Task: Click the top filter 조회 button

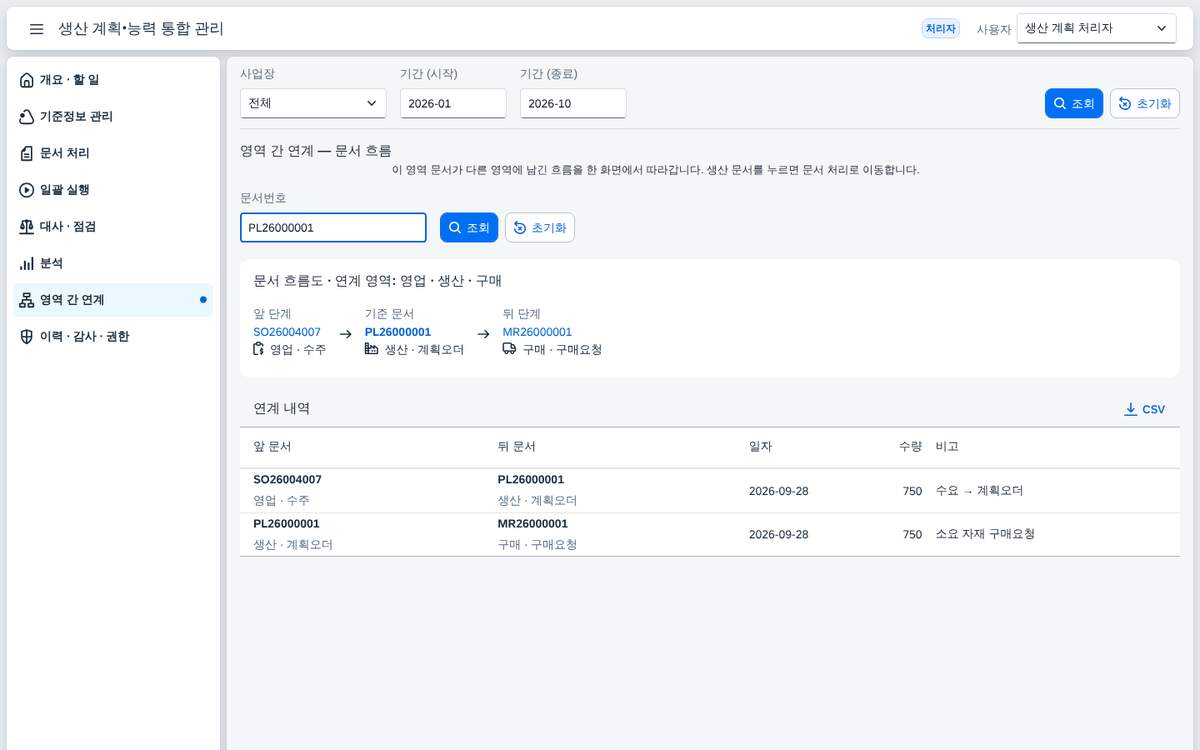Action: (1074, 103)
